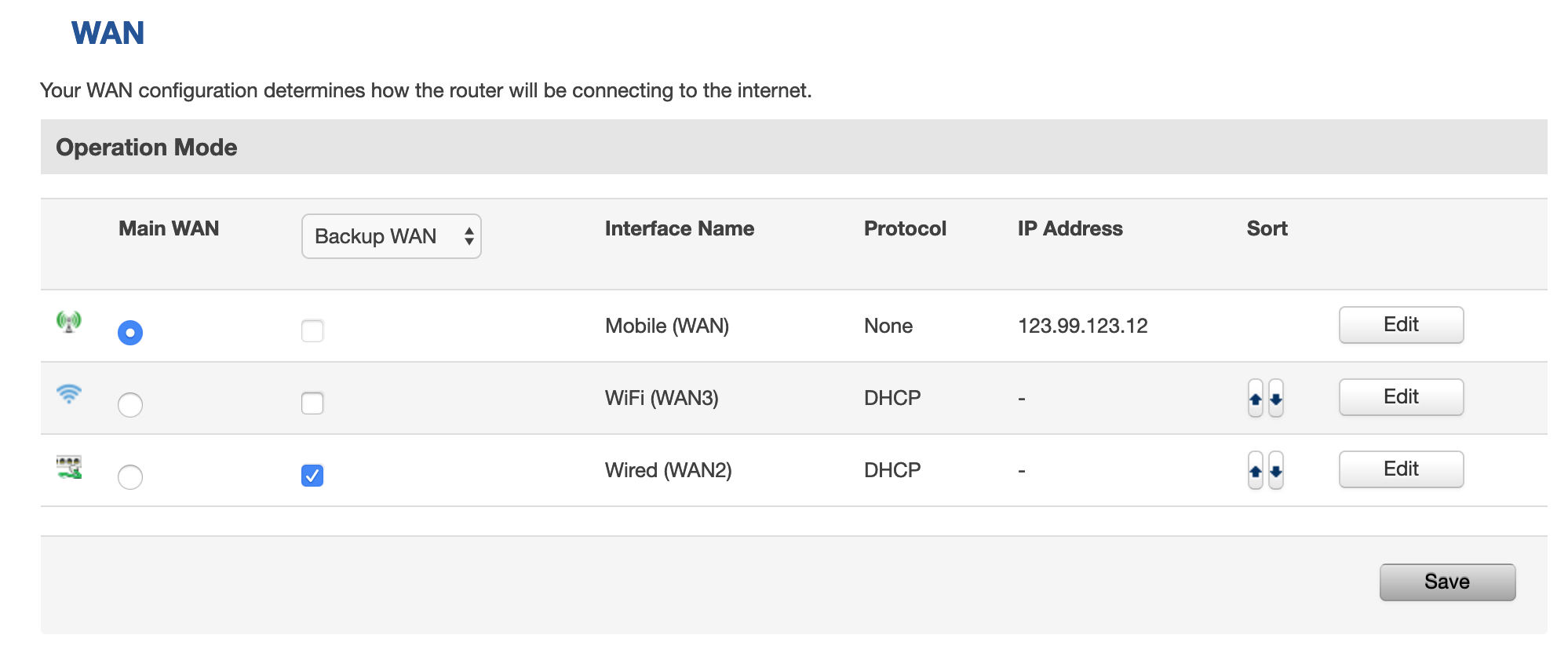Click the Mobile WAN IP address 123.99.123.12

click(x=1082, y=327)
